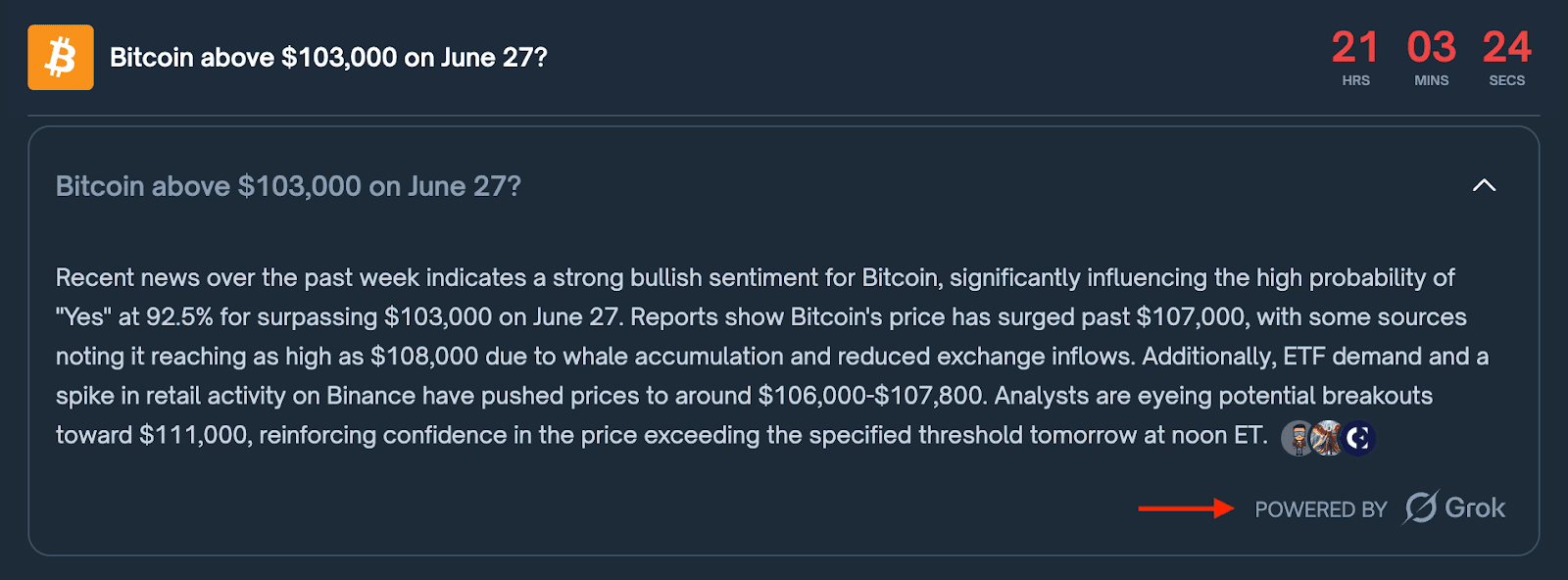1568x580 pixels.
Task: Click the SECS label under the countdown
Action: pos(1506,80)
